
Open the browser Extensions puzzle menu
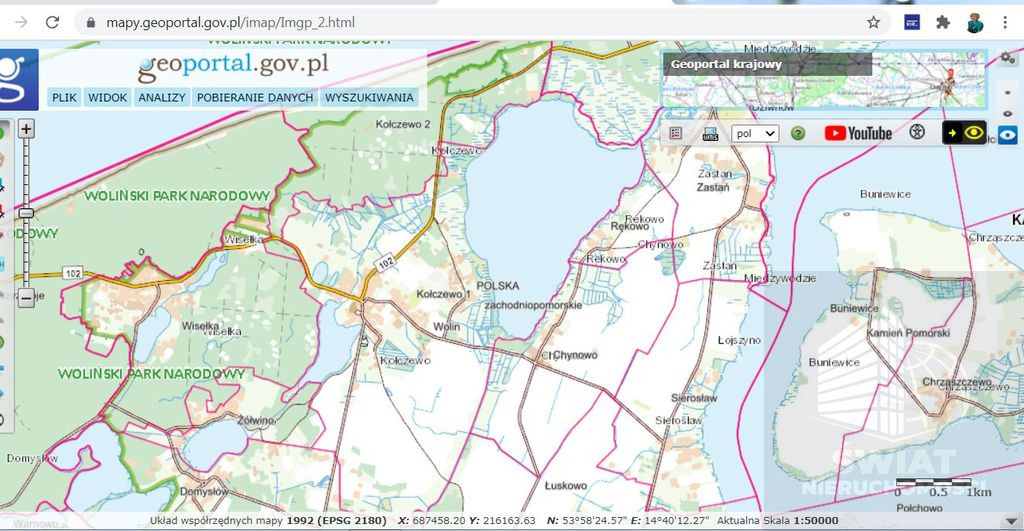pyautogui.click(x=942, y=22)
